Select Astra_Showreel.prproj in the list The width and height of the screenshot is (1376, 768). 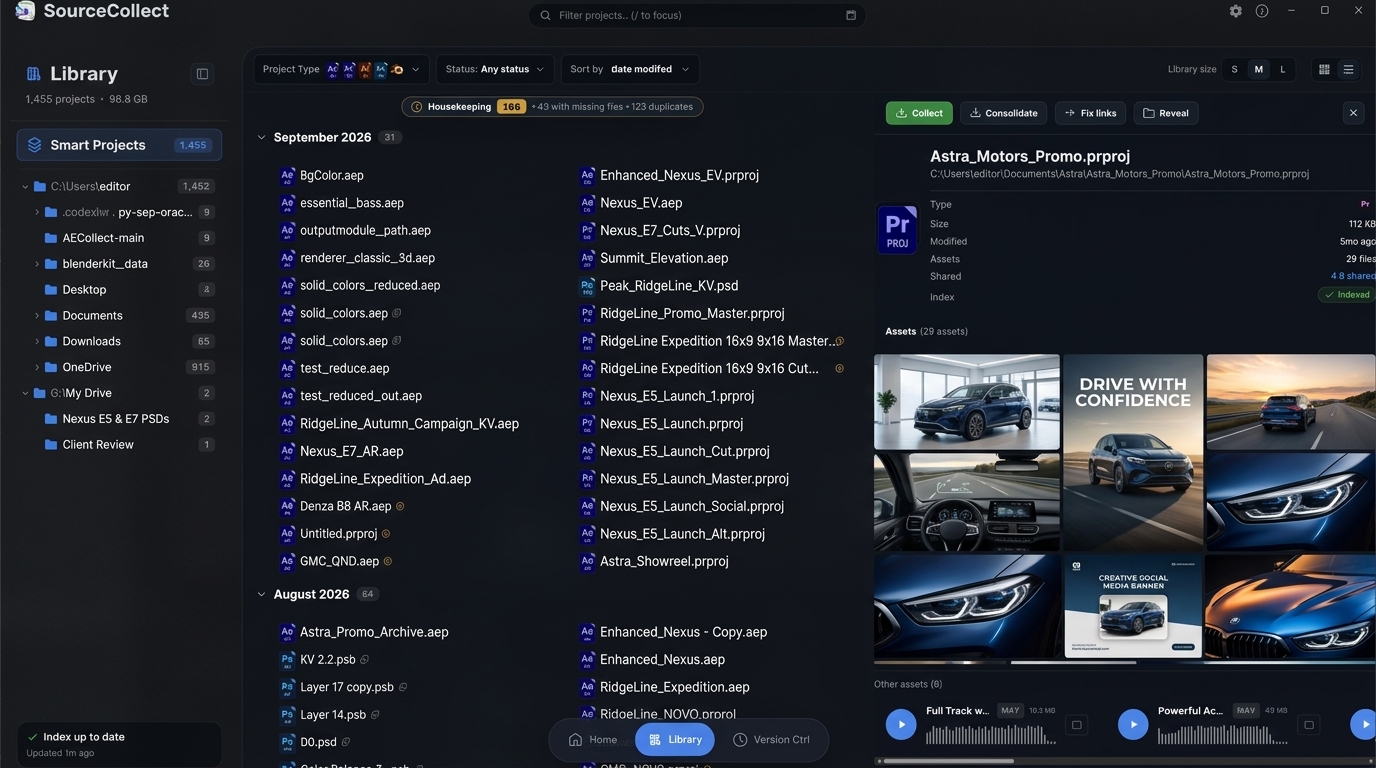click(664, 562)
